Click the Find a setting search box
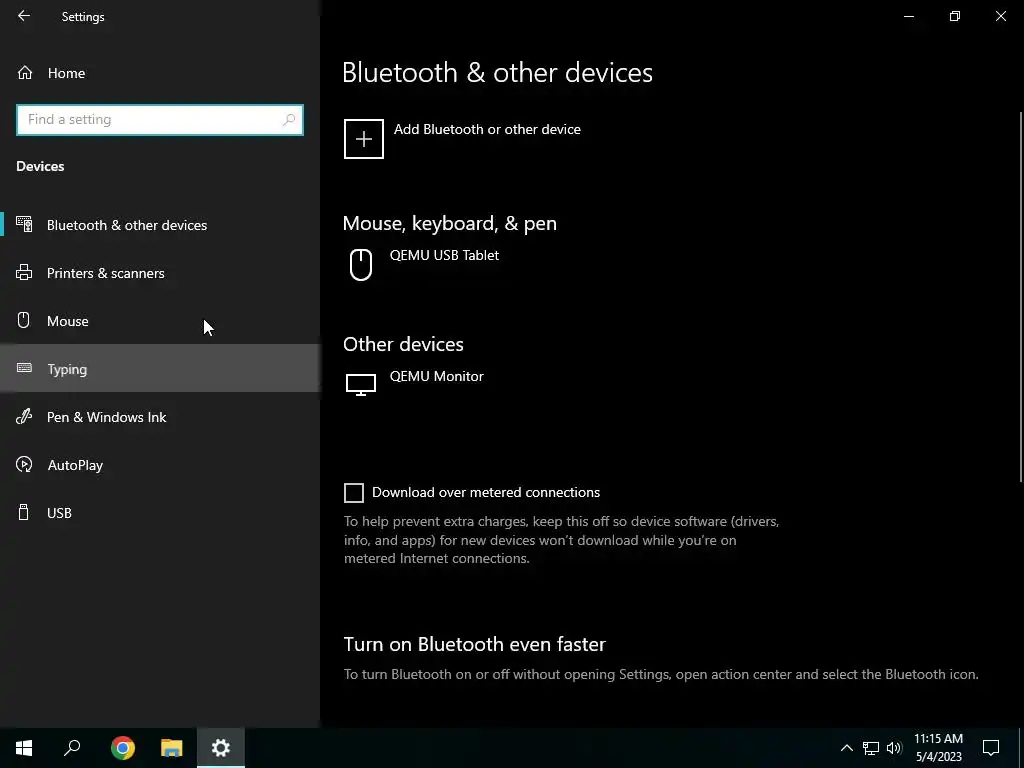The height and width of the screenshot is (768, 1024). coord(160,120)
